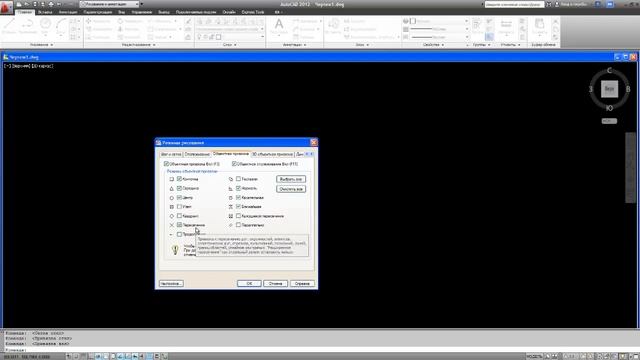
Task: Click the Очистить все button
Action: point(291,189)
